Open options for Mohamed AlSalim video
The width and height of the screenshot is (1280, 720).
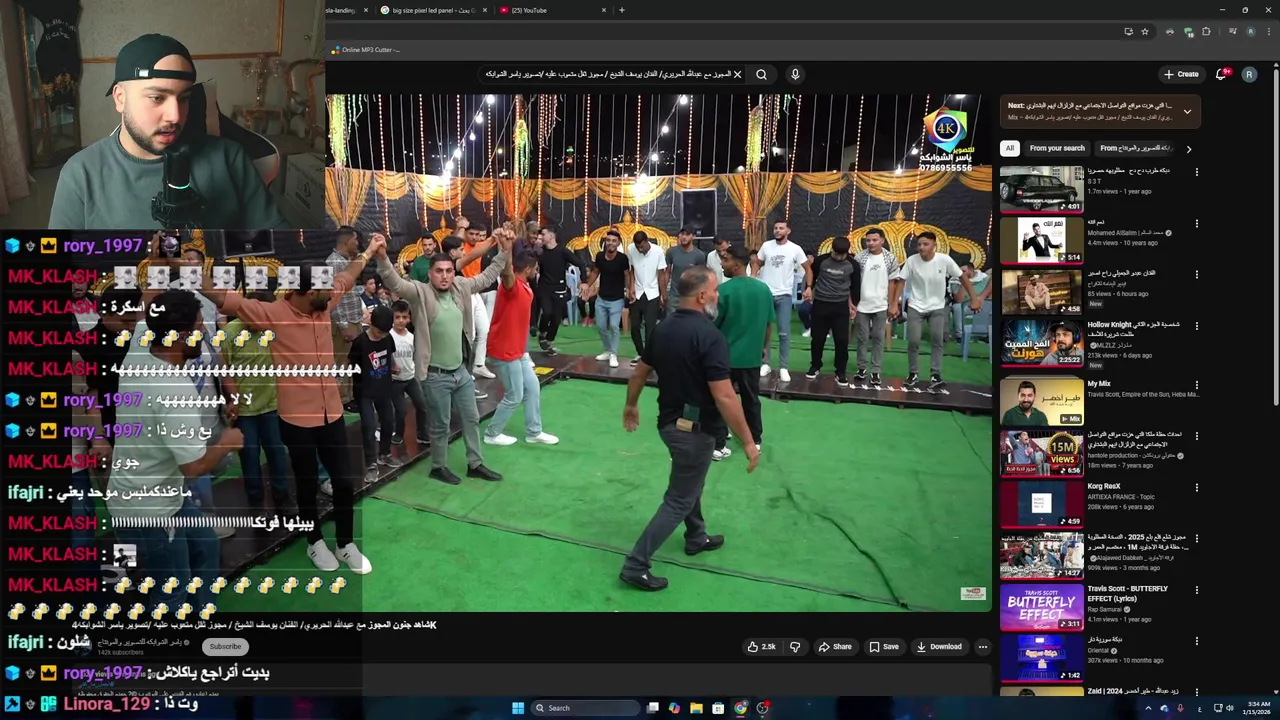(1196, 223)
